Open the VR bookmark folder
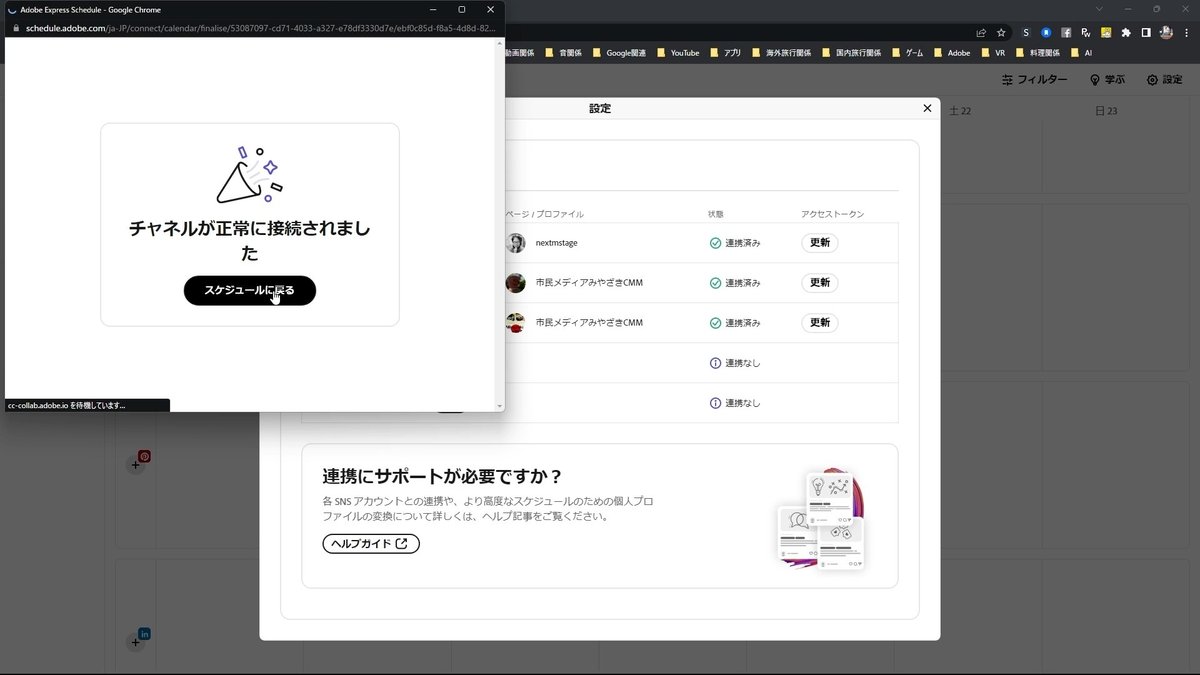Viewport: 1200px width, 675px height. point(993,53)
